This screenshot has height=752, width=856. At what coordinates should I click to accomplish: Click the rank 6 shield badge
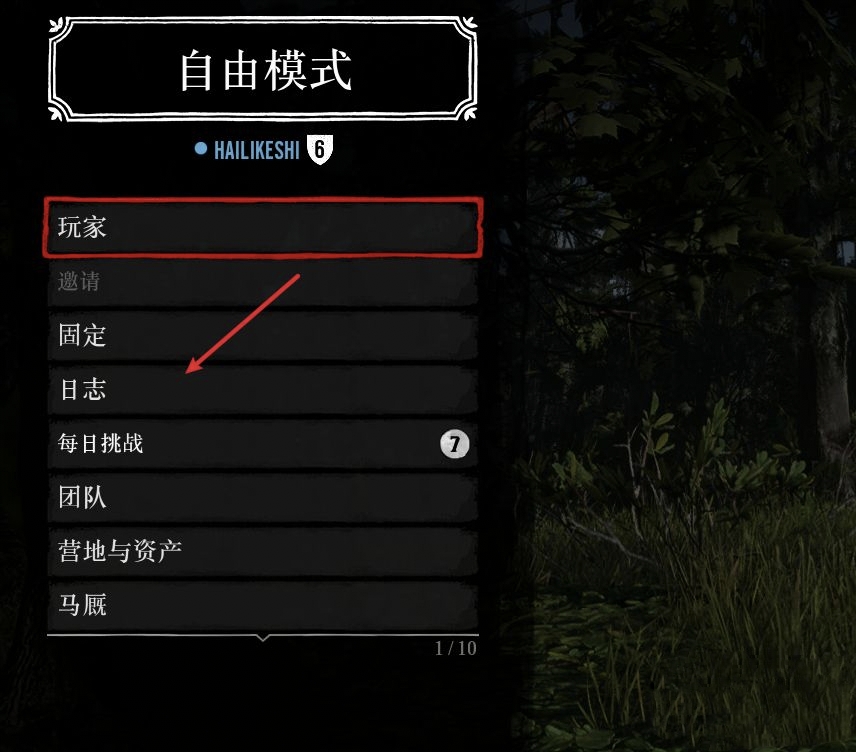pyautogui.click(x=319, y=149)
